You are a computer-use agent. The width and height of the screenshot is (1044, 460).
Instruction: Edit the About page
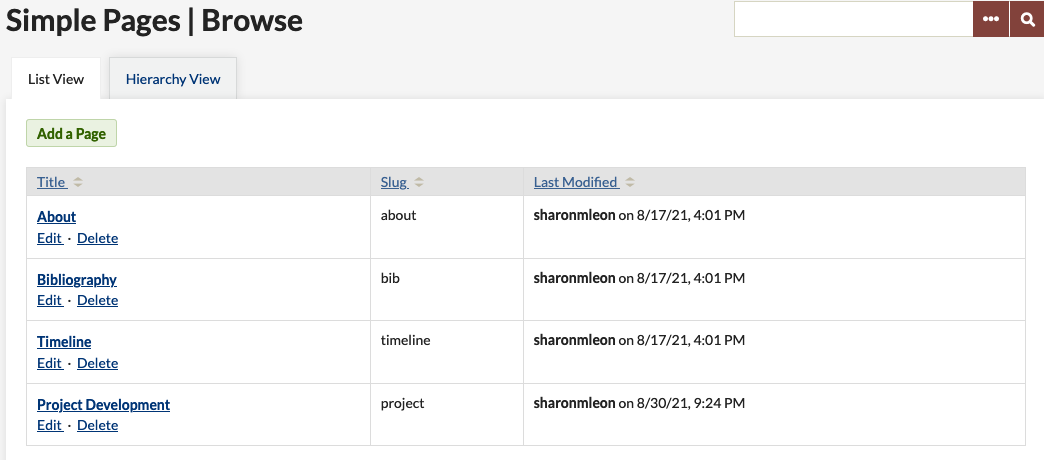pos(49,238)
